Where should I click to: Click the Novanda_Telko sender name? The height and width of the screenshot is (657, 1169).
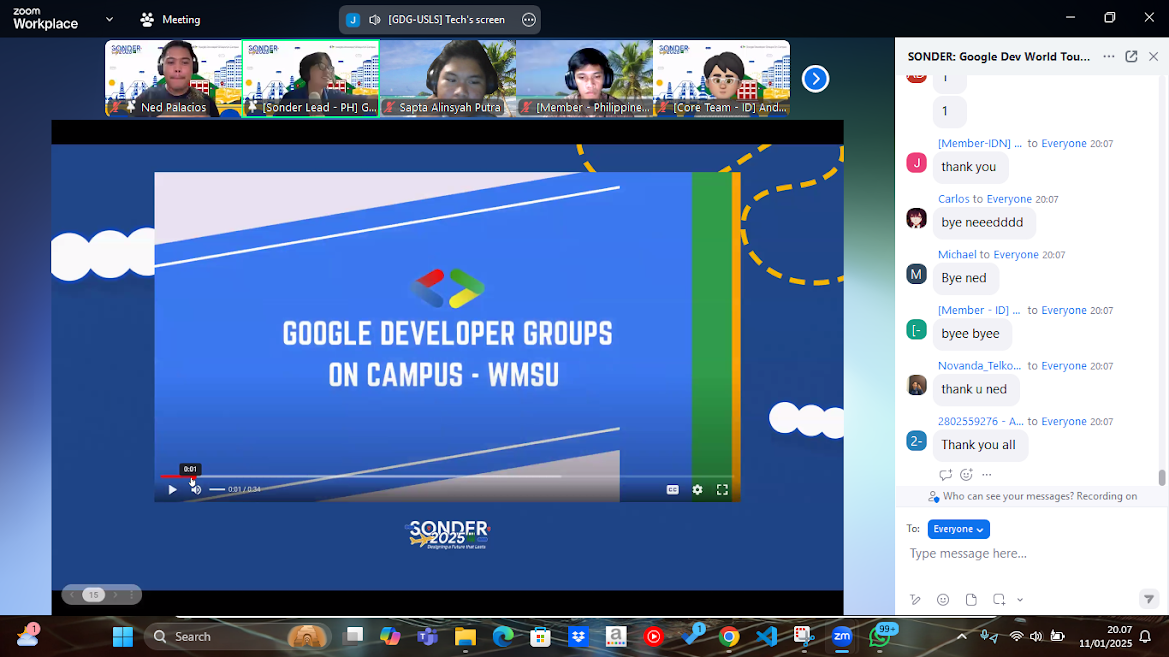click(980, 365)
